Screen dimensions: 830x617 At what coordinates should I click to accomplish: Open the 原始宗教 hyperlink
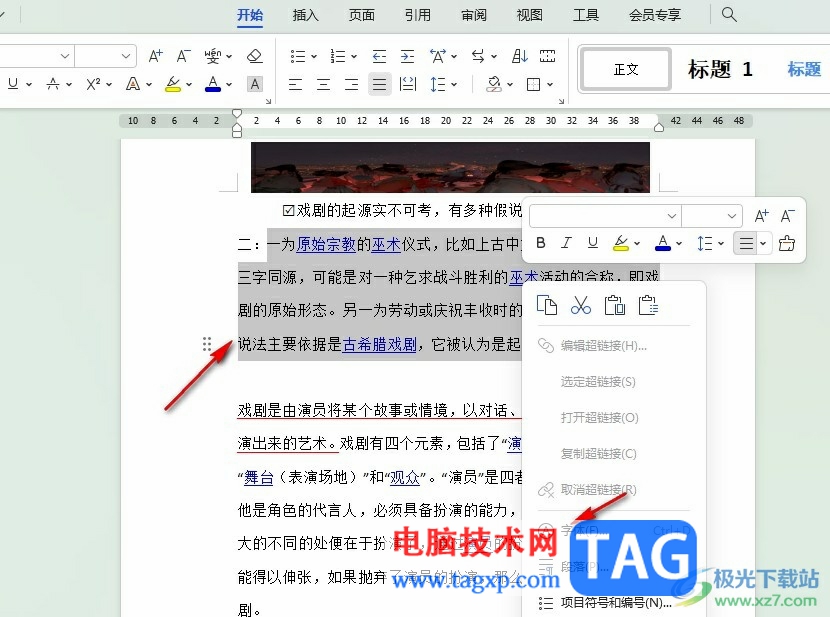click(x=326, y=244)
